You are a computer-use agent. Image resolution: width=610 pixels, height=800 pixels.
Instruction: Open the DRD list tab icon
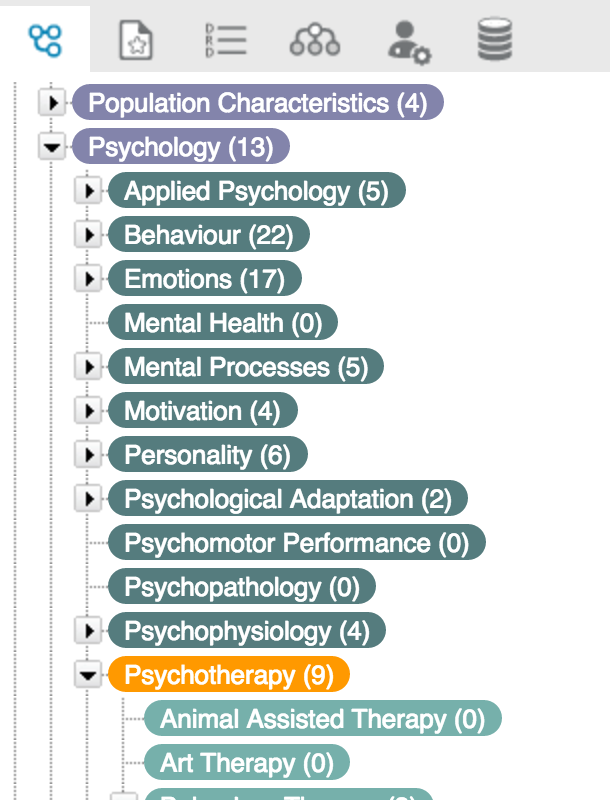[225, 40]
